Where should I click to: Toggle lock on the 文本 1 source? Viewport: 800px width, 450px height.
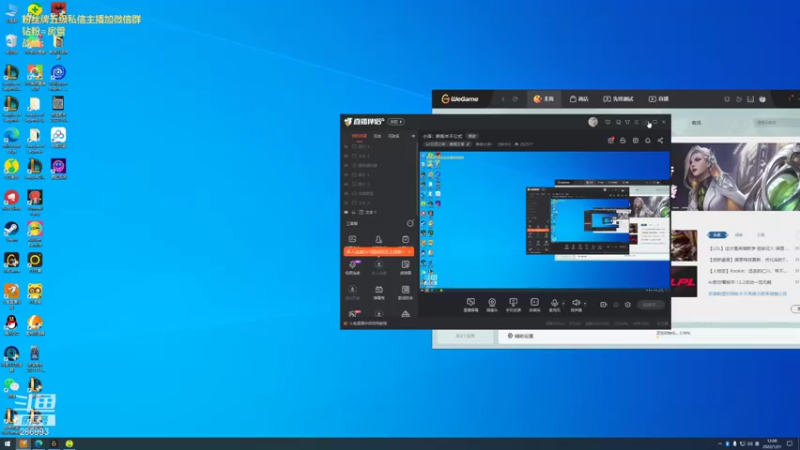(354, 212)
